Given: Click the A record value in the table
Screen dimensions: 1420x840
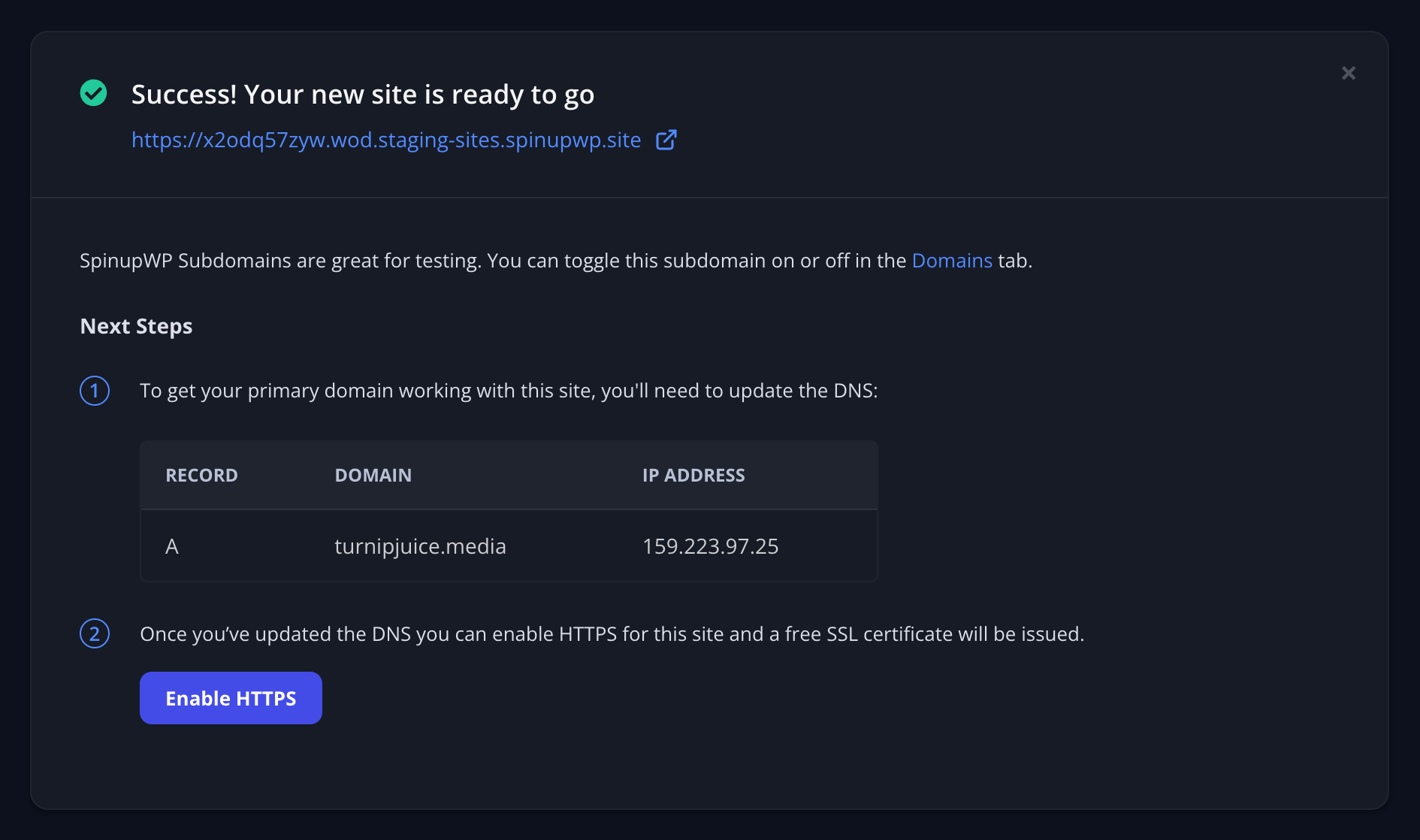Looking at the screenshot, I should [x=172, y=546].
